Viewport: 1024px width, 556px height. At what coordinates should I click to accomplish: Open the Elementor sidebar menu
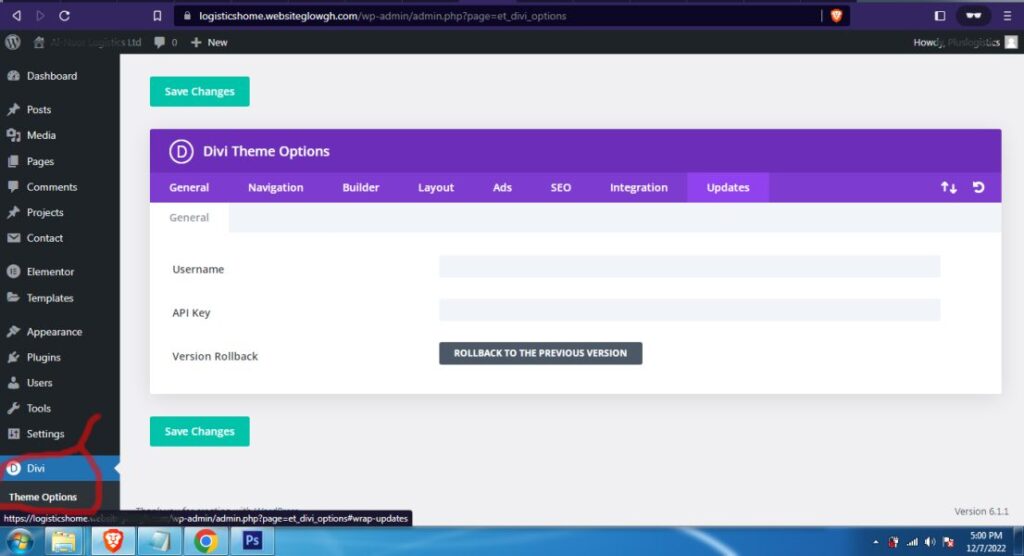50,272
